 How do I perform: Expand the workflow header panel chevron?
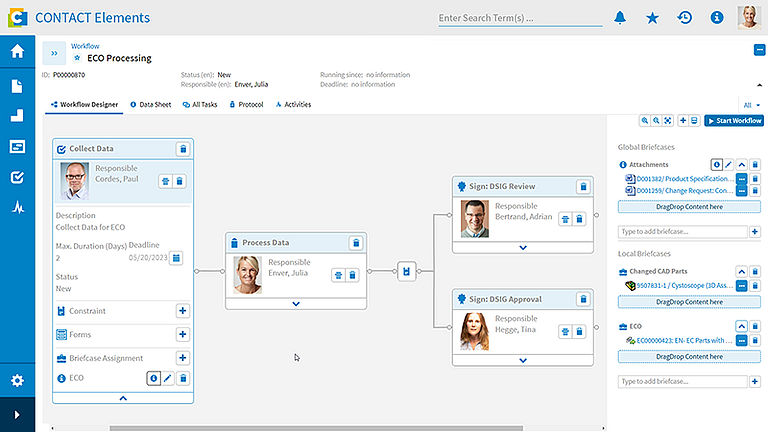(x=54, y=53)
